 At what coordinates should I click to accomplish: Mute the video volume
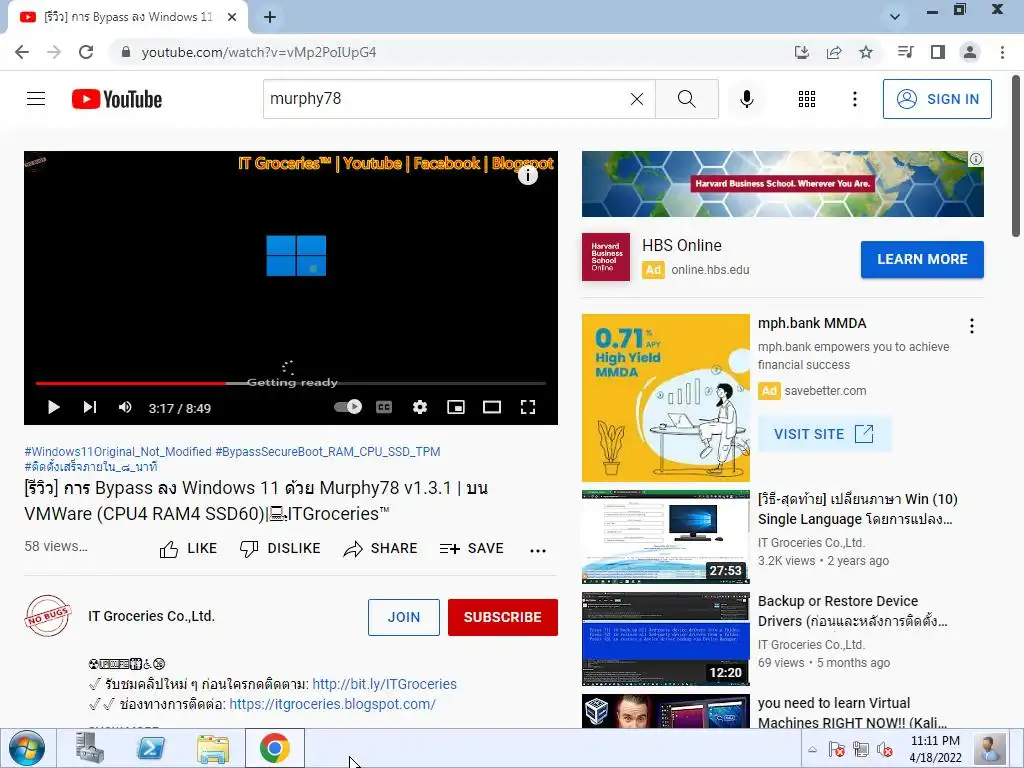click(x=125, y=408)
